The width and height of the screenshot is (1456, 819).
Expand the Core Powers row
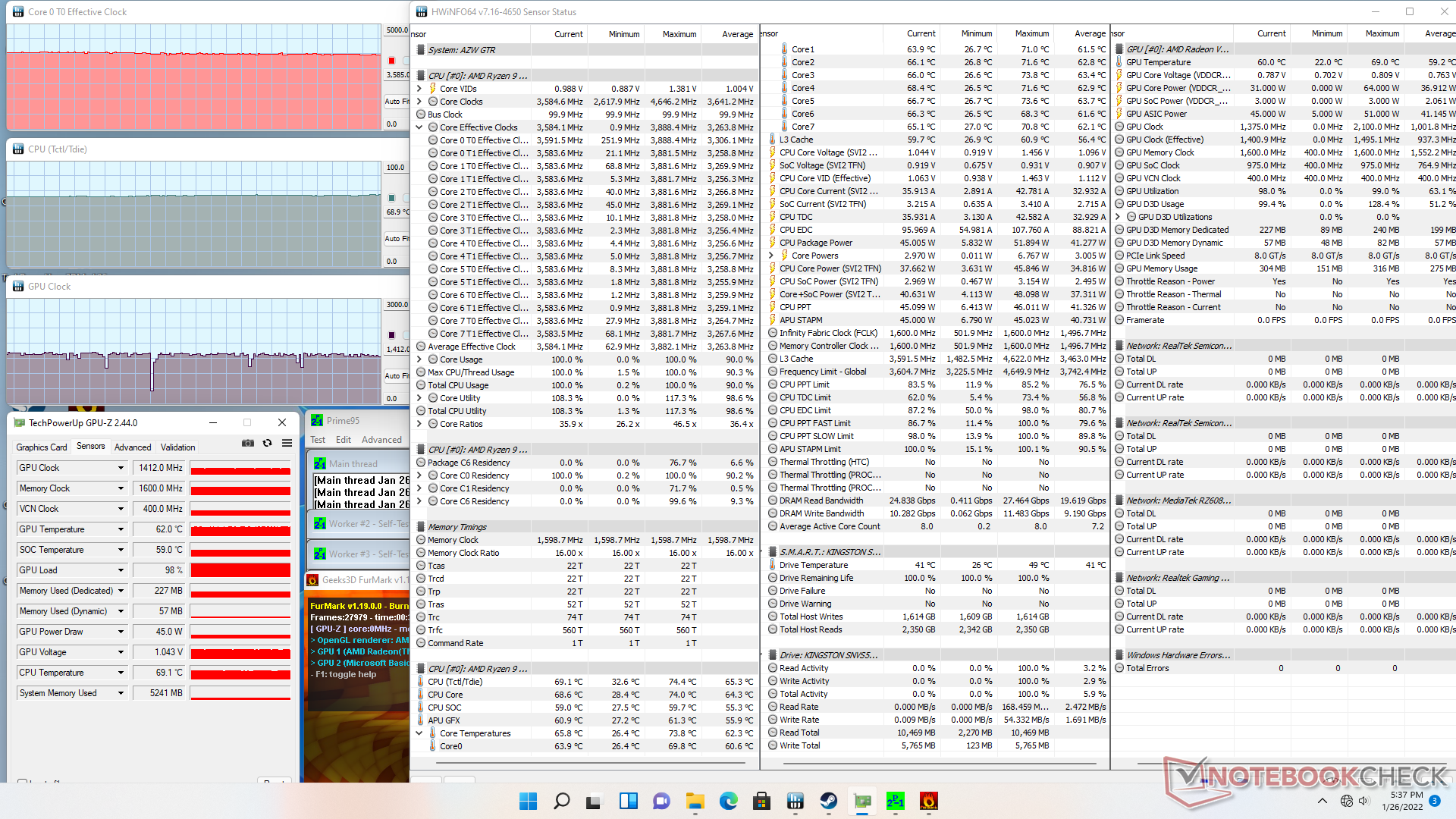(x=771, y=256)
